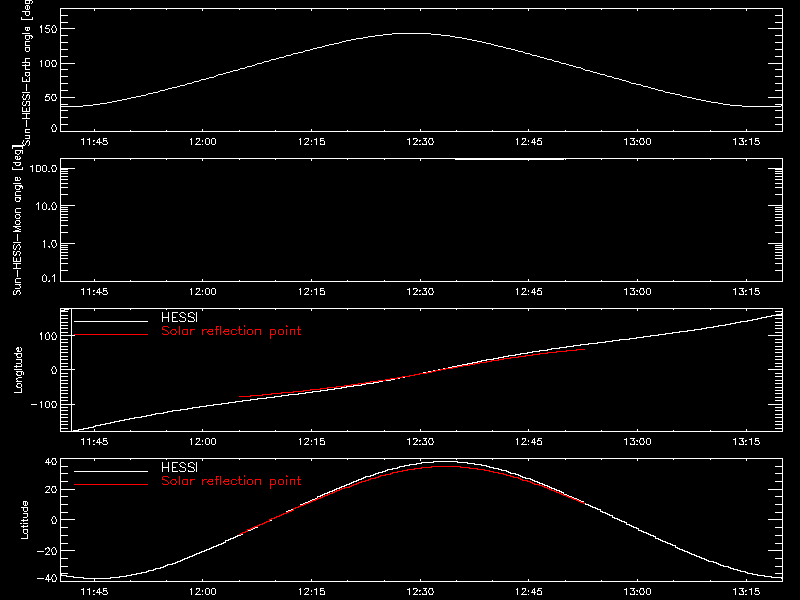This screenshot has width=800, height=600.
Task: Select the 150 tick label on Earth angle plot
Action: (x=47, y=29)
